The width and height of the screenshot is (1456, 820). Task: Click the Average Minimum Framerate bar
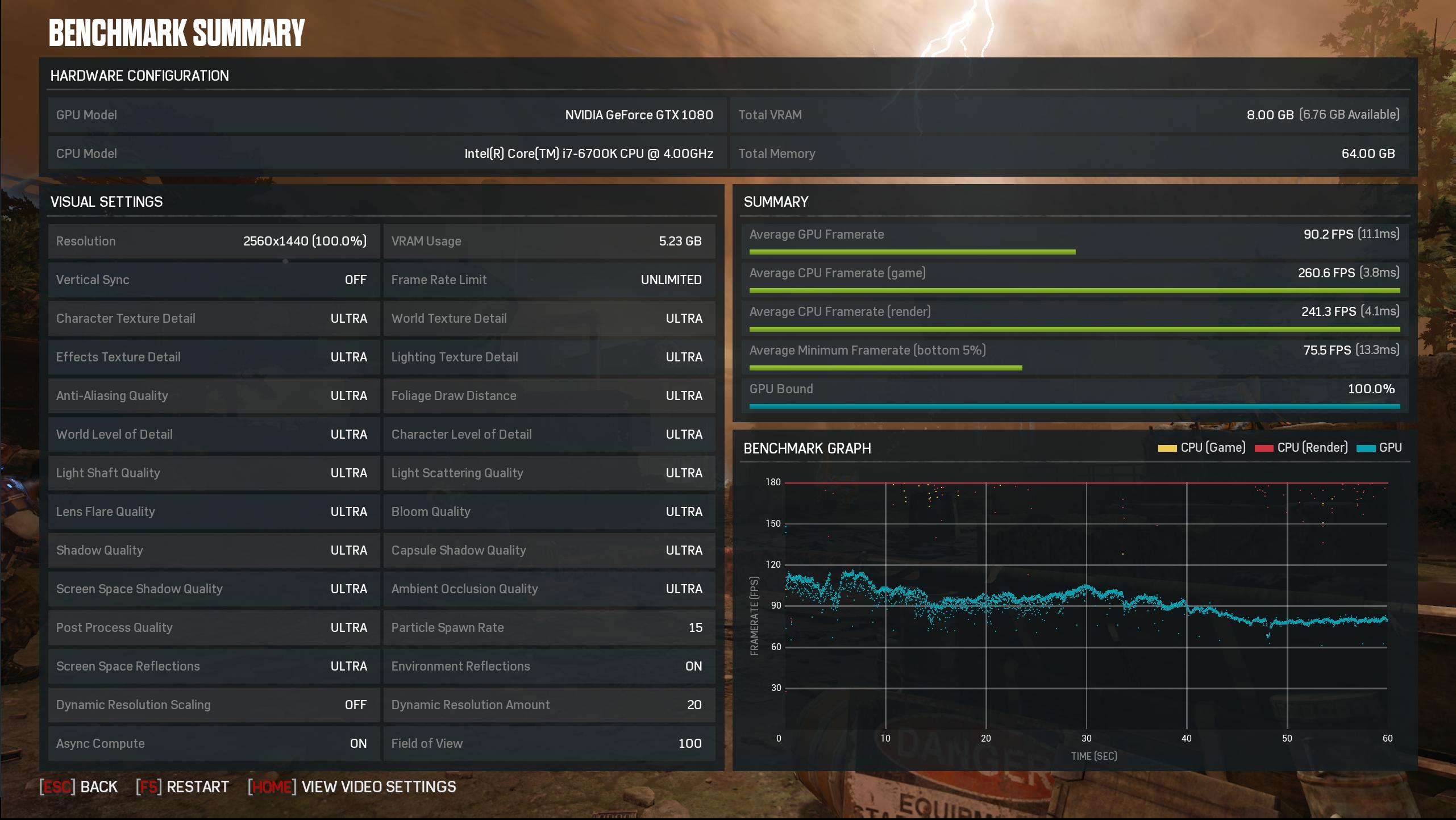[885, 368]
